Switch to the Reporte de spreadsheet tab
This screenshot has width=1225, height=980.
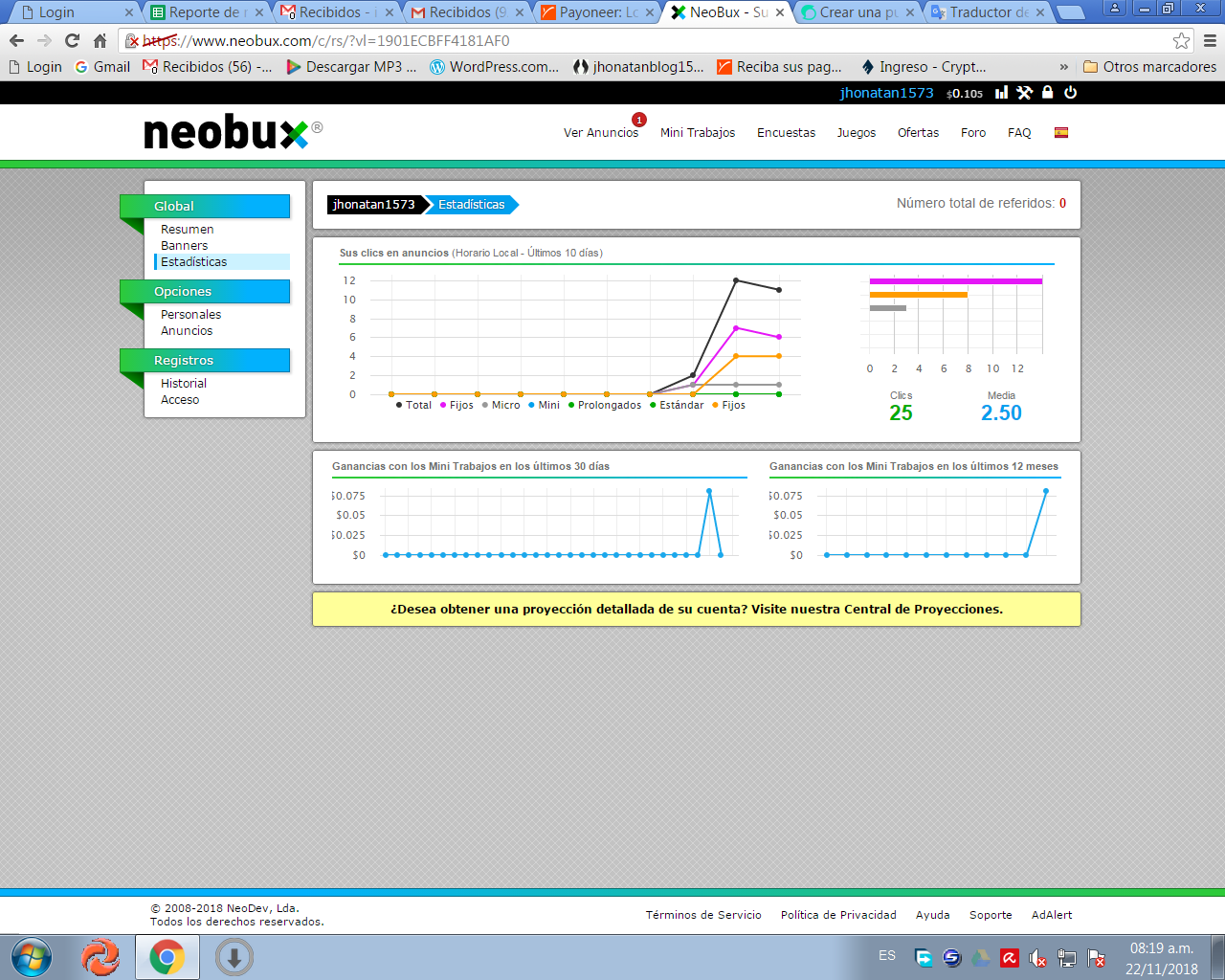coord(205,12)
